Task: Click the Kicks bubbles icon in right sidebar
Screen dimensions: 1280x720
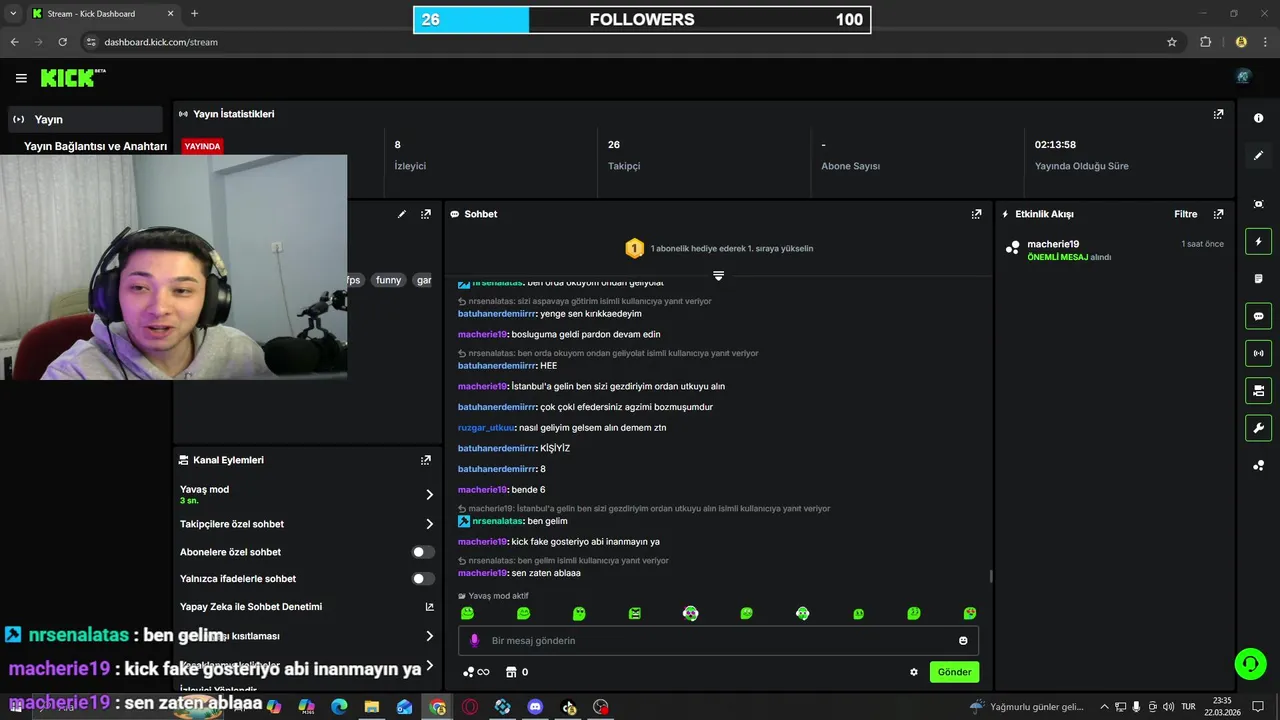Action: point(1258,466)
